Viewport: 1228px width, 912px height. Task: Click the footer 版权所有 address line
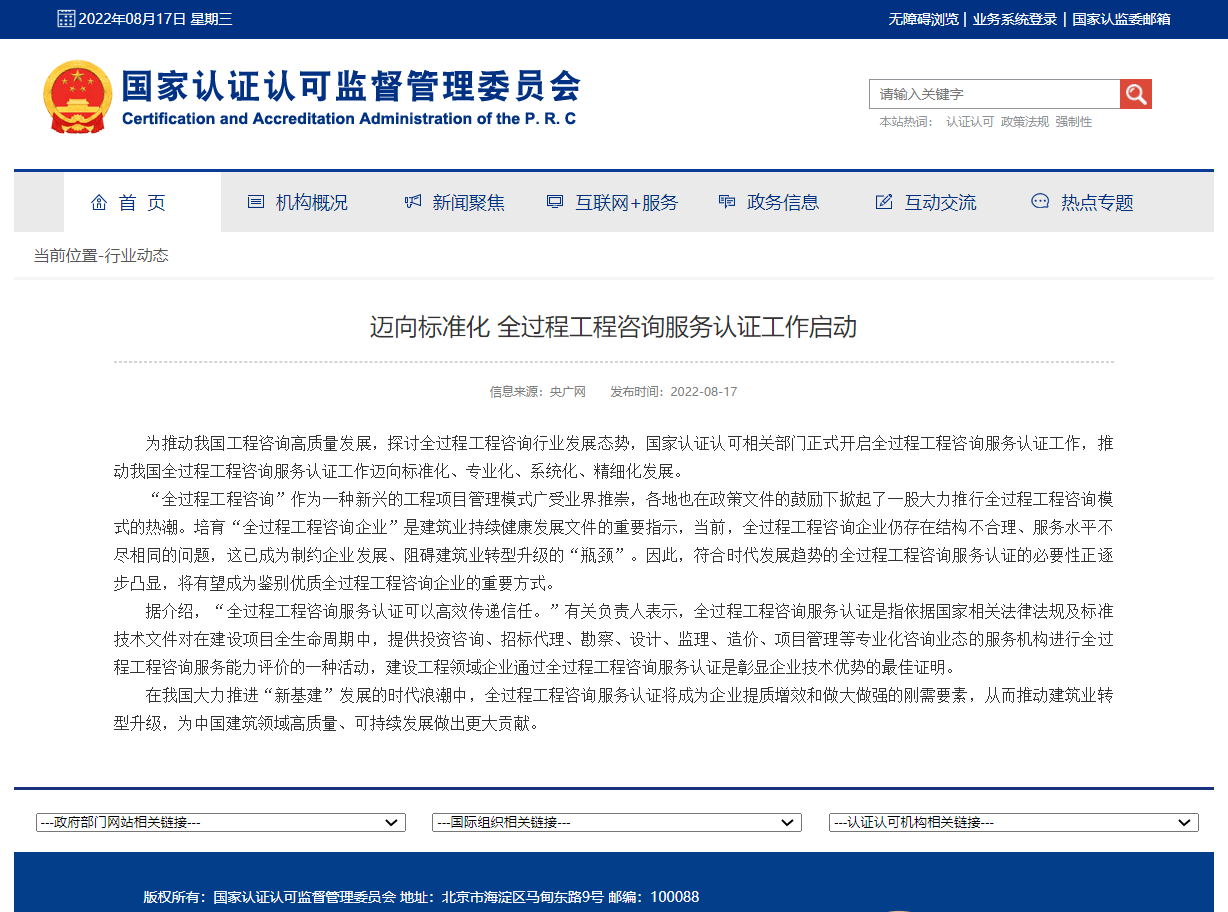pyautogui.click(x=421, y=897)
